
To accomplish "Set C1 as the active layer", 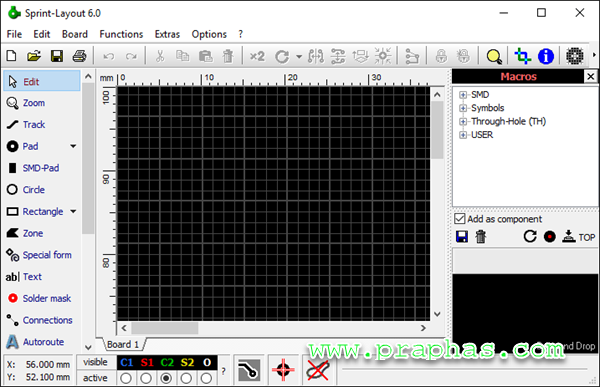I will pos(126,378).
